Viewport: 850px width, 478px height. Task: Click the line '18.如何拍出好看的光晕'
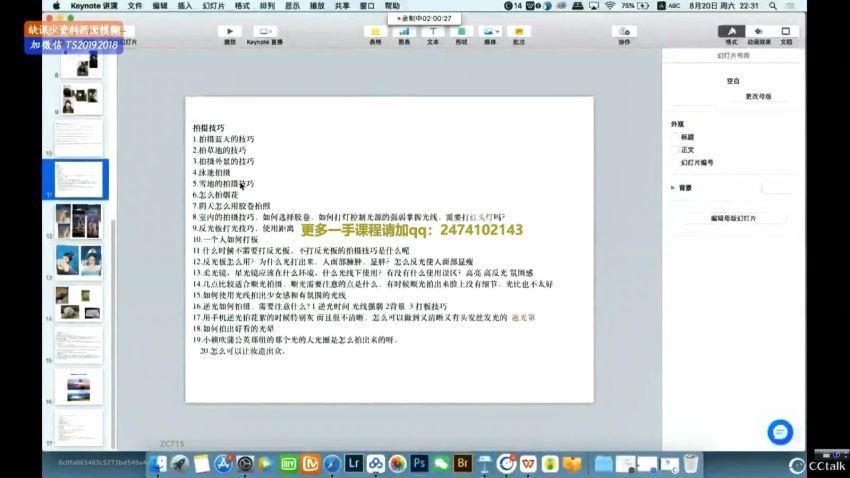pyautogui.click(x=233, y=328)
